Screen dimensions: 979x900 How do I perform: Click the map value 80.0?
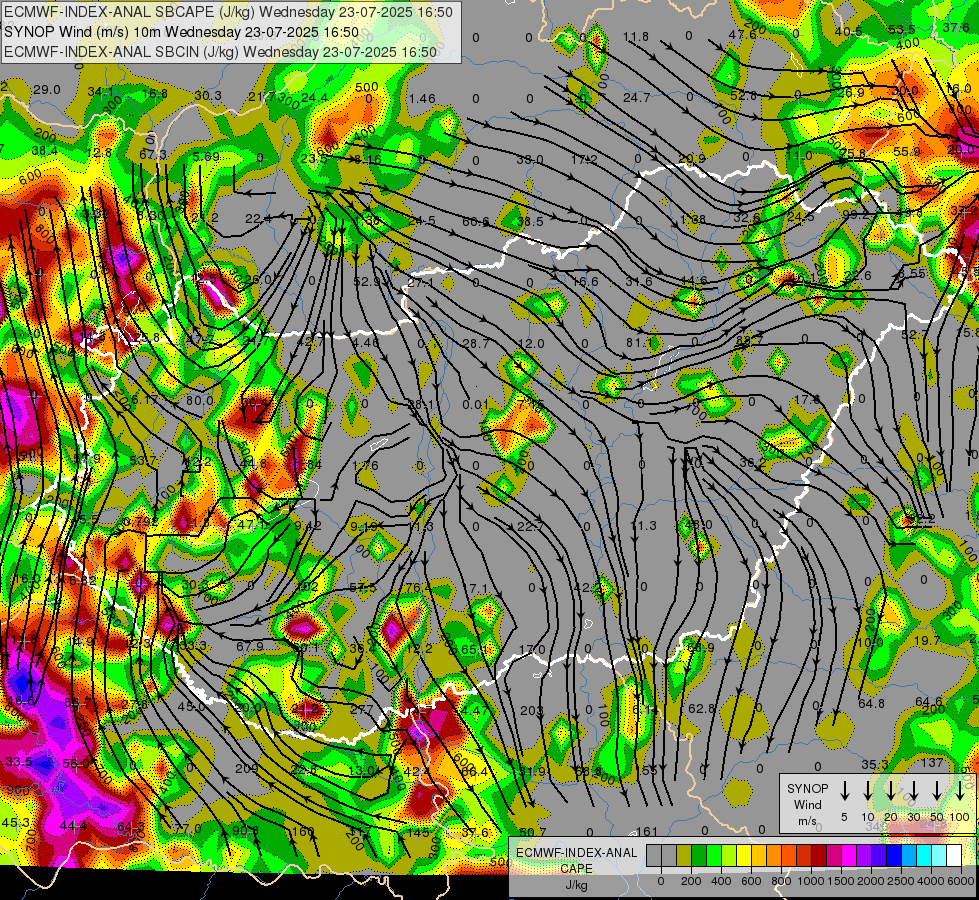(199, 400)
